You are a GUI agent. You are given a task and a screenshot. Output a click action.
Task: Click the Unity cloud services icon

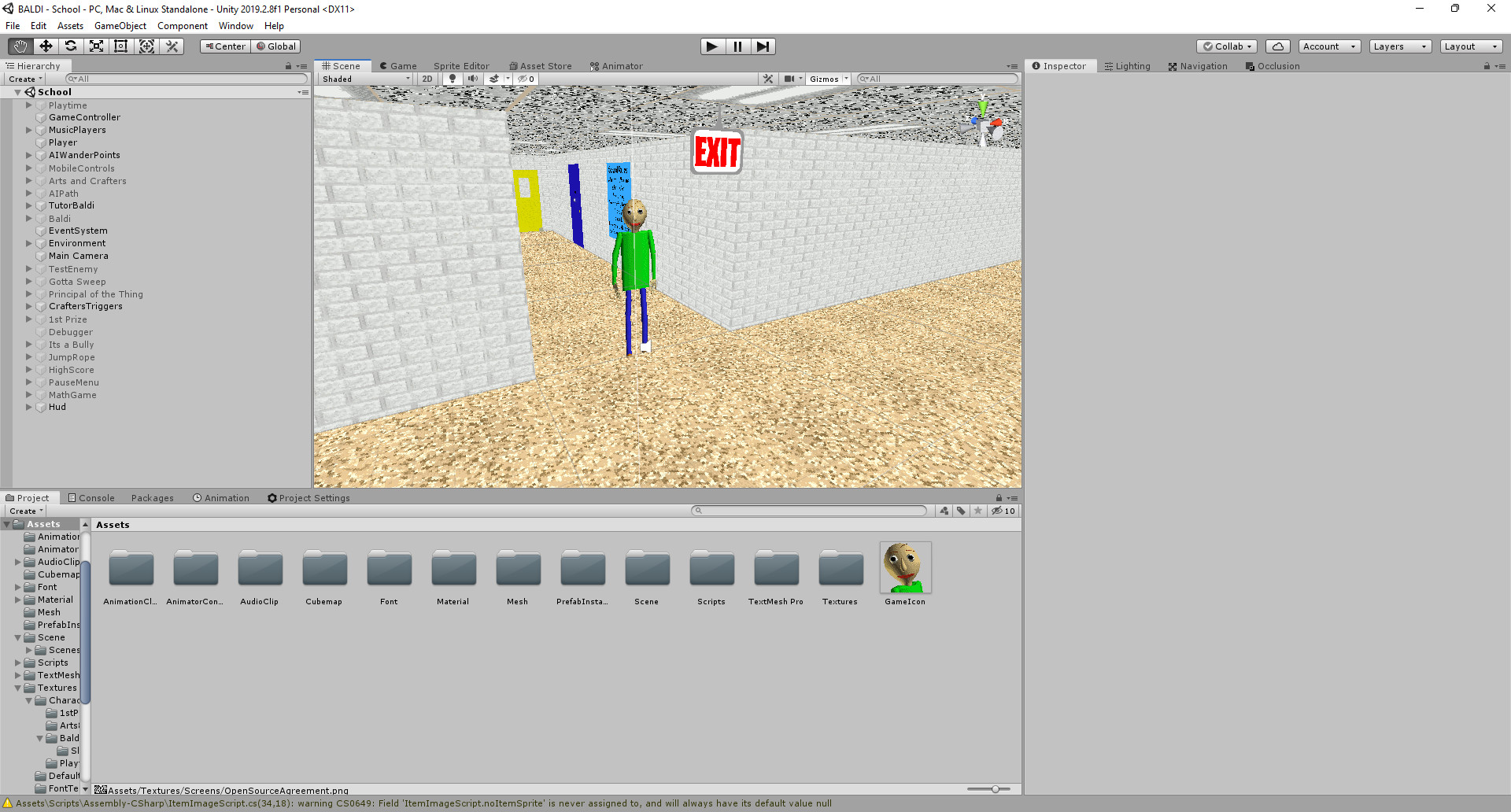(1276, 46)
